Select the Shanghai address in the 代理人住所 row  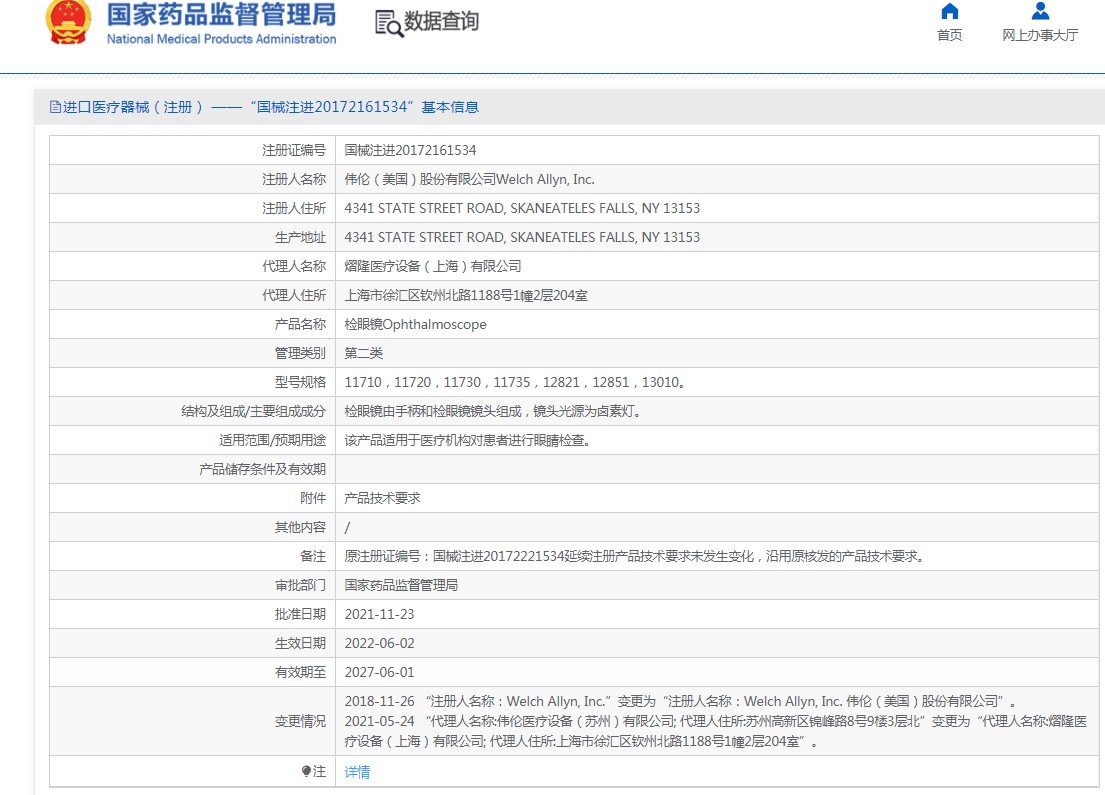click(466, 295)
